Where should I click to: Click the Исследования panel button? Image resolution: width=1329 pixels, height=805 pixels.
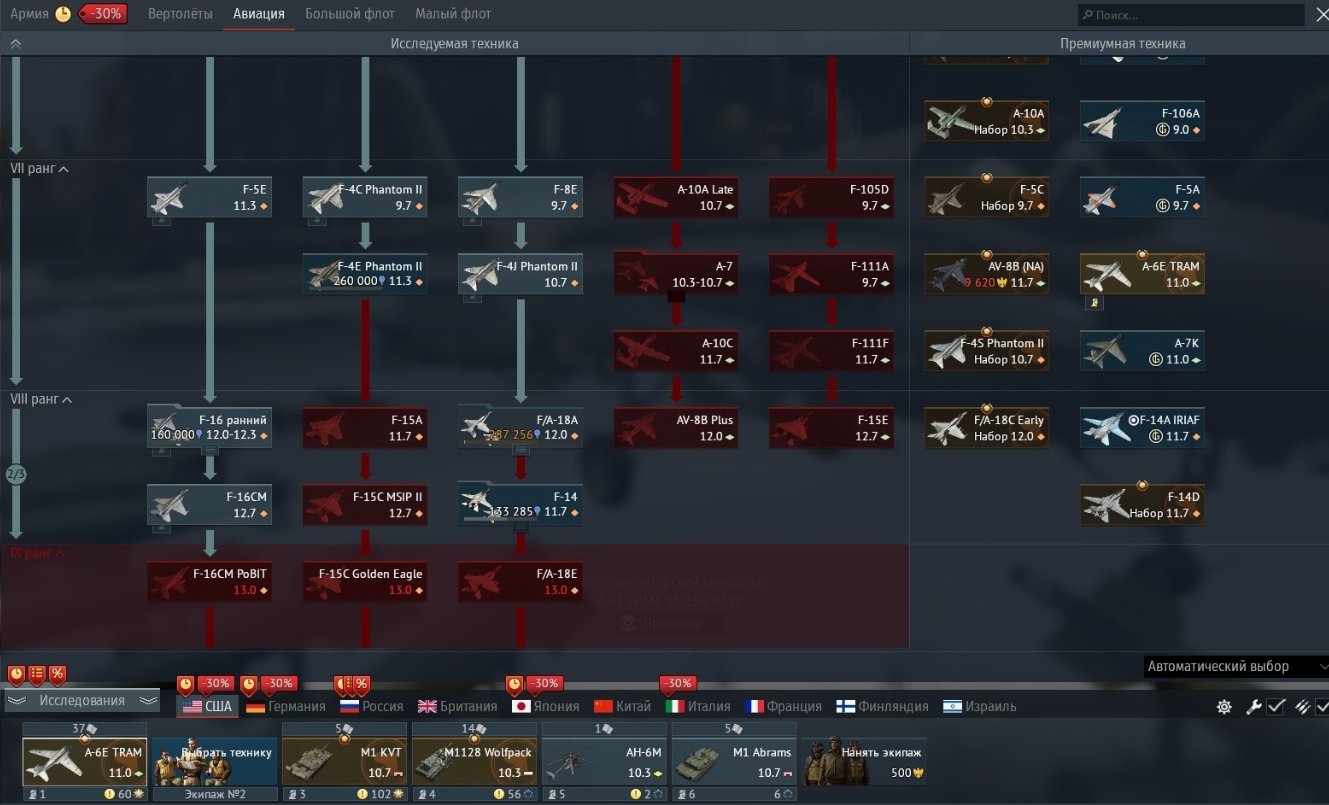point(82,701)
